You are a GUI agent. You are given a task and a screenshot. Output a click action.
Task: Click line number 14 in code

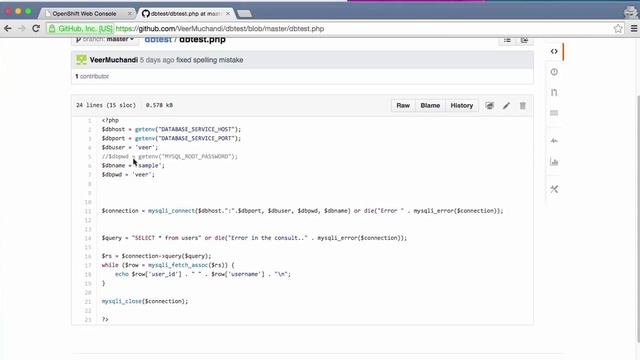click(x=88, y=238)
